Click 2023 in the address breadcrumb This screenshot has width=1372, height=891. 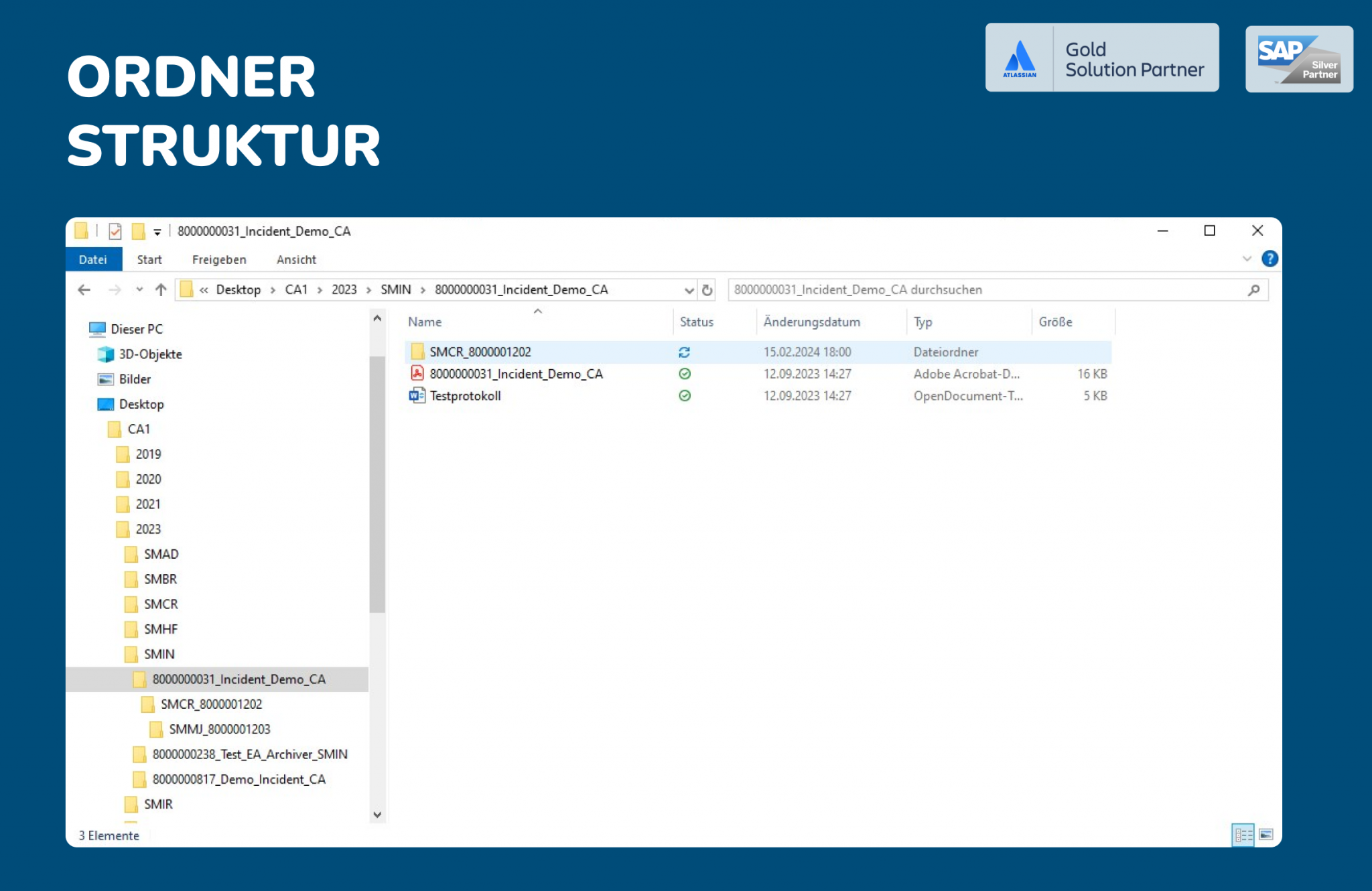(x=344, y=289)
